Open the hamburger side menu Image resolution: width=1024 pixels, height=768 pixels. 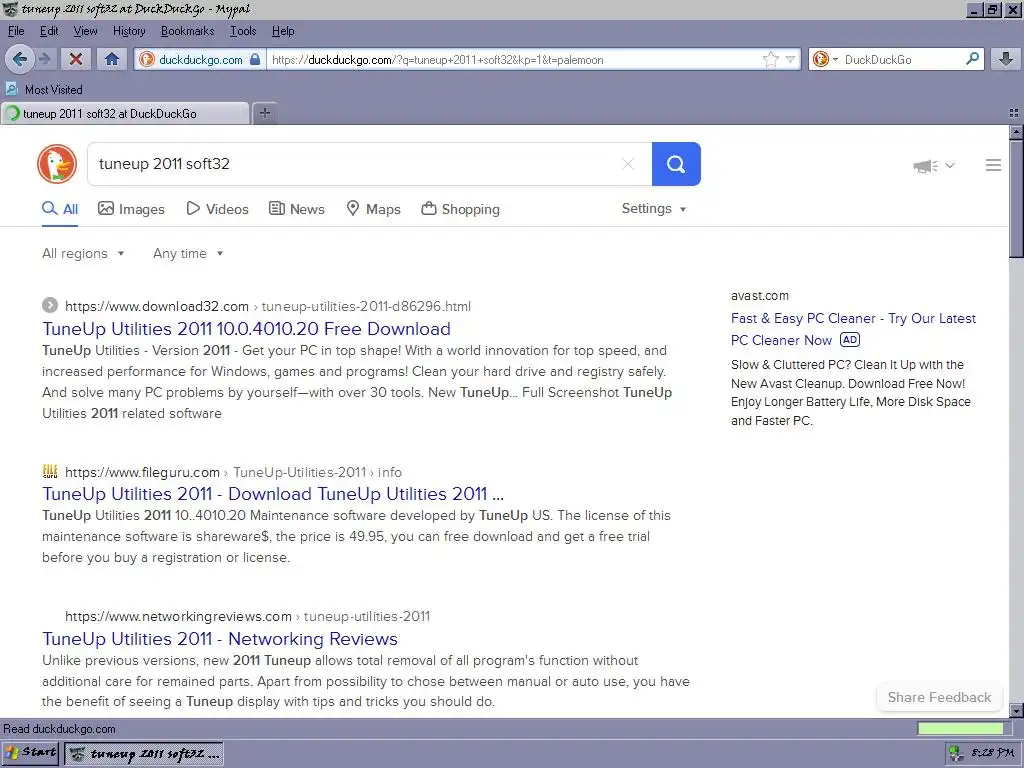pos(993,165)
